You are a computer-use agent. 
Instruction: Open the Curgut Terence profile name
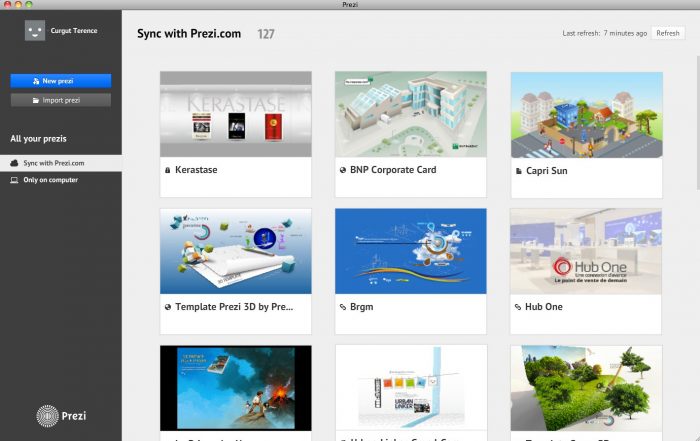click(x=74, y=30)
